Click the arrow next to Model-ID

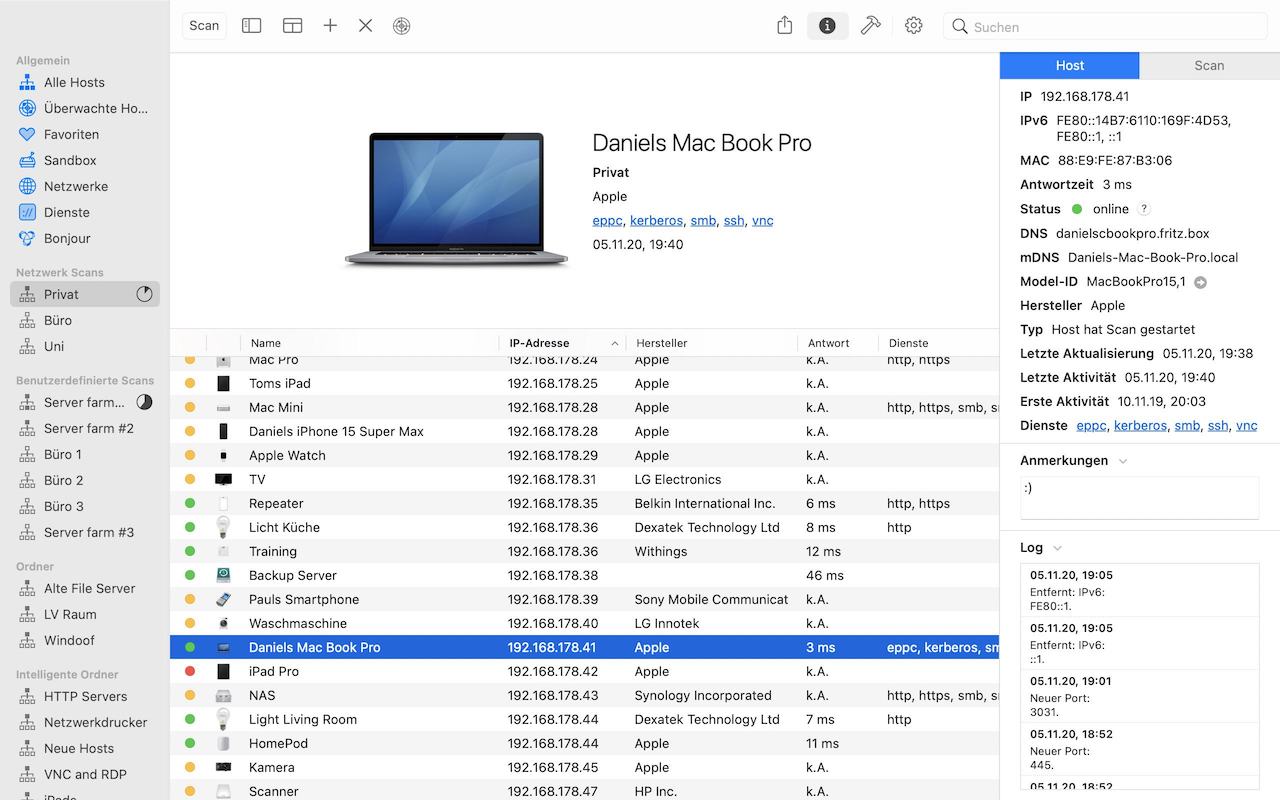(x=1201, y=282)
